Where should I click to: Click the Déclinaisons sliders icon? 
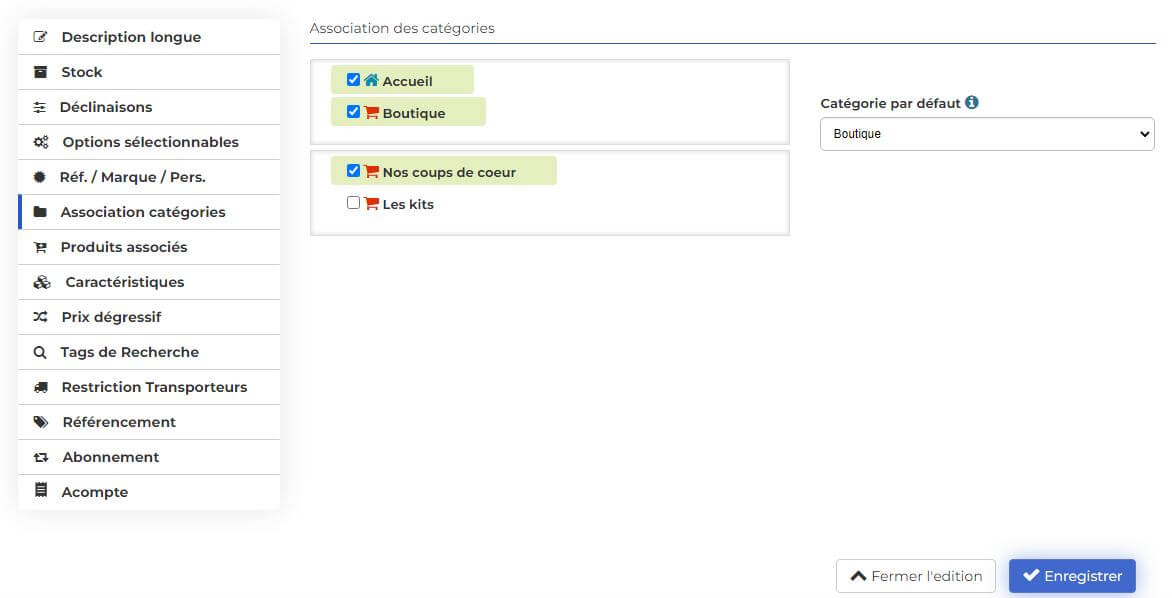(x=40, y=108)
